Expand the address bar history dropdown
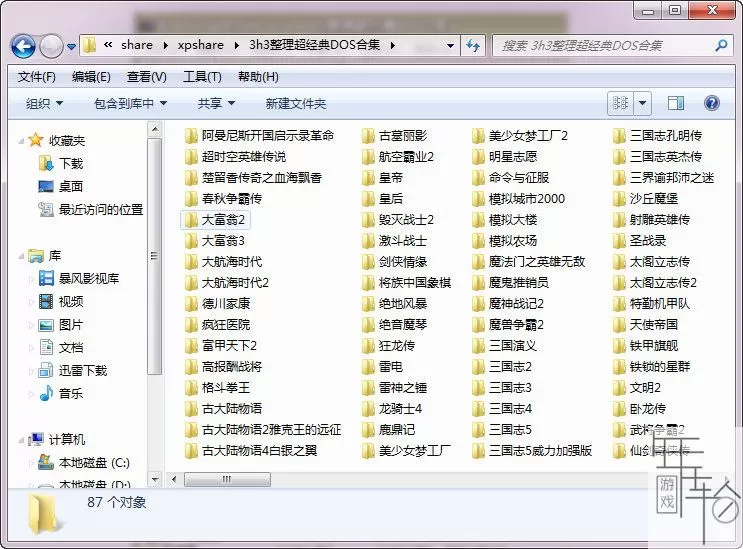The width and height of the screenshot is (743, 549). tap(450, 45)
